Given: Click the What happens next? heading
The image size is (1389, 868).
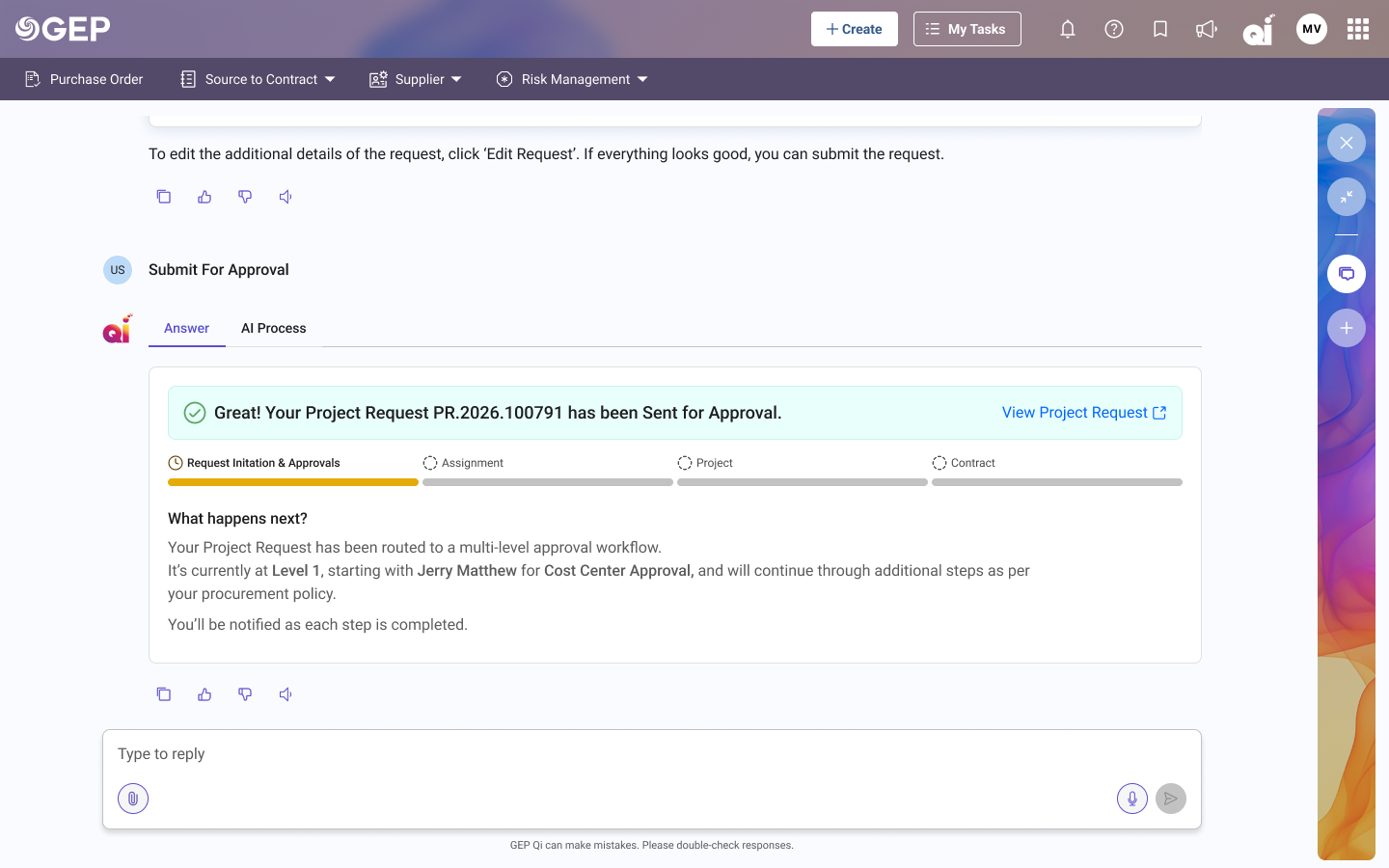Looking at the screenshot, I should coord(237,519).
